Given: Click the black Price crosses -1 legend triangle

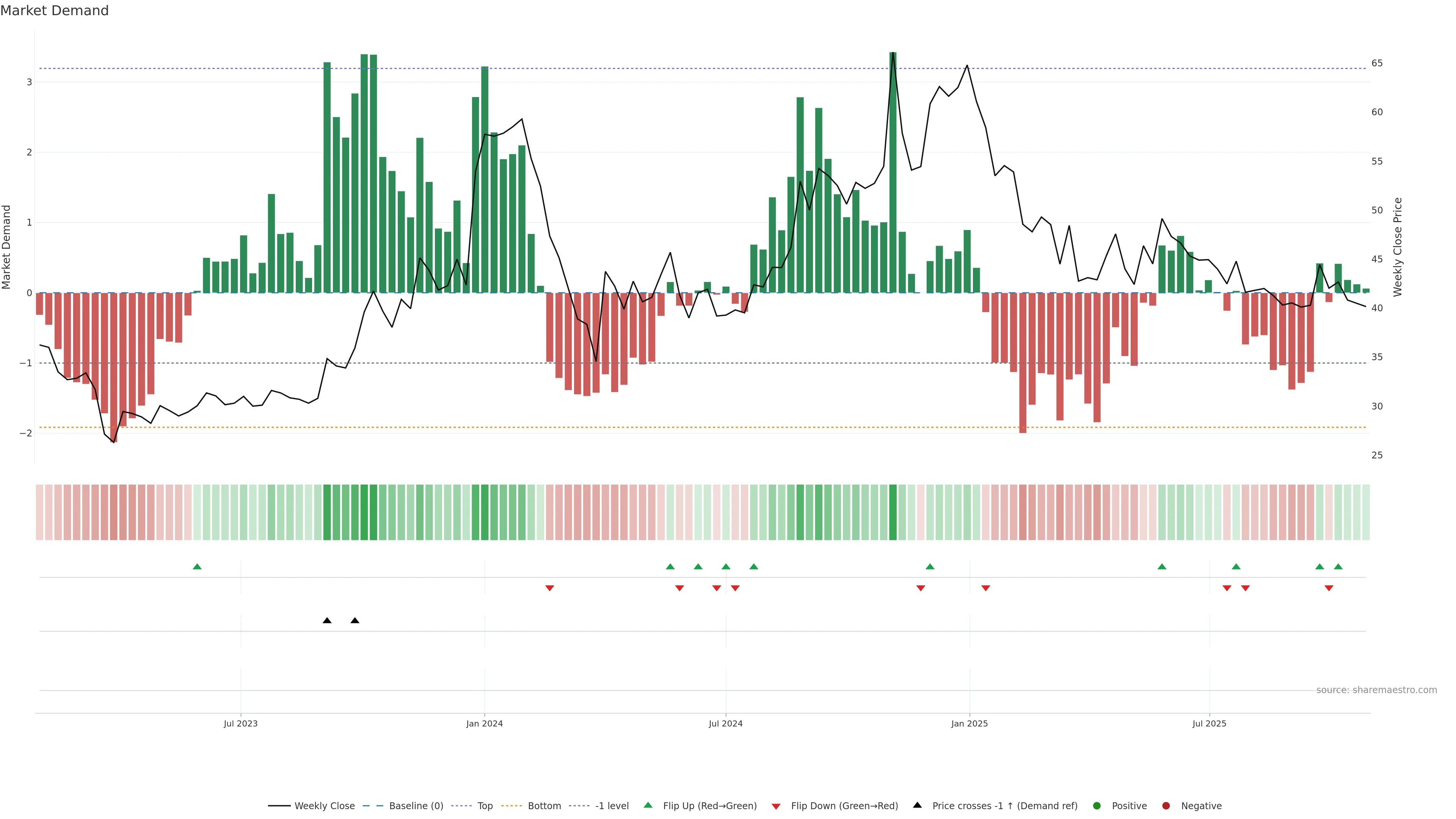Looking at the screenshot, I should coord(917,805).
